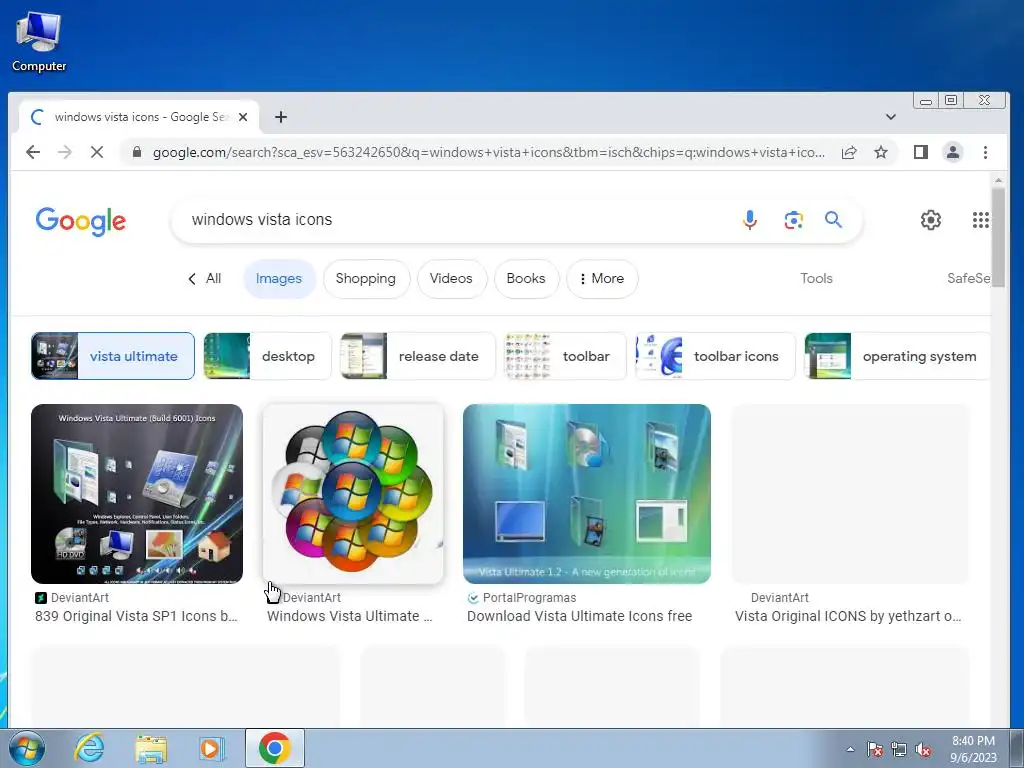Image resolution: width=1024 pixels, height=768 pixels.
Task: Select the Images tab
Action: point(279,279)
